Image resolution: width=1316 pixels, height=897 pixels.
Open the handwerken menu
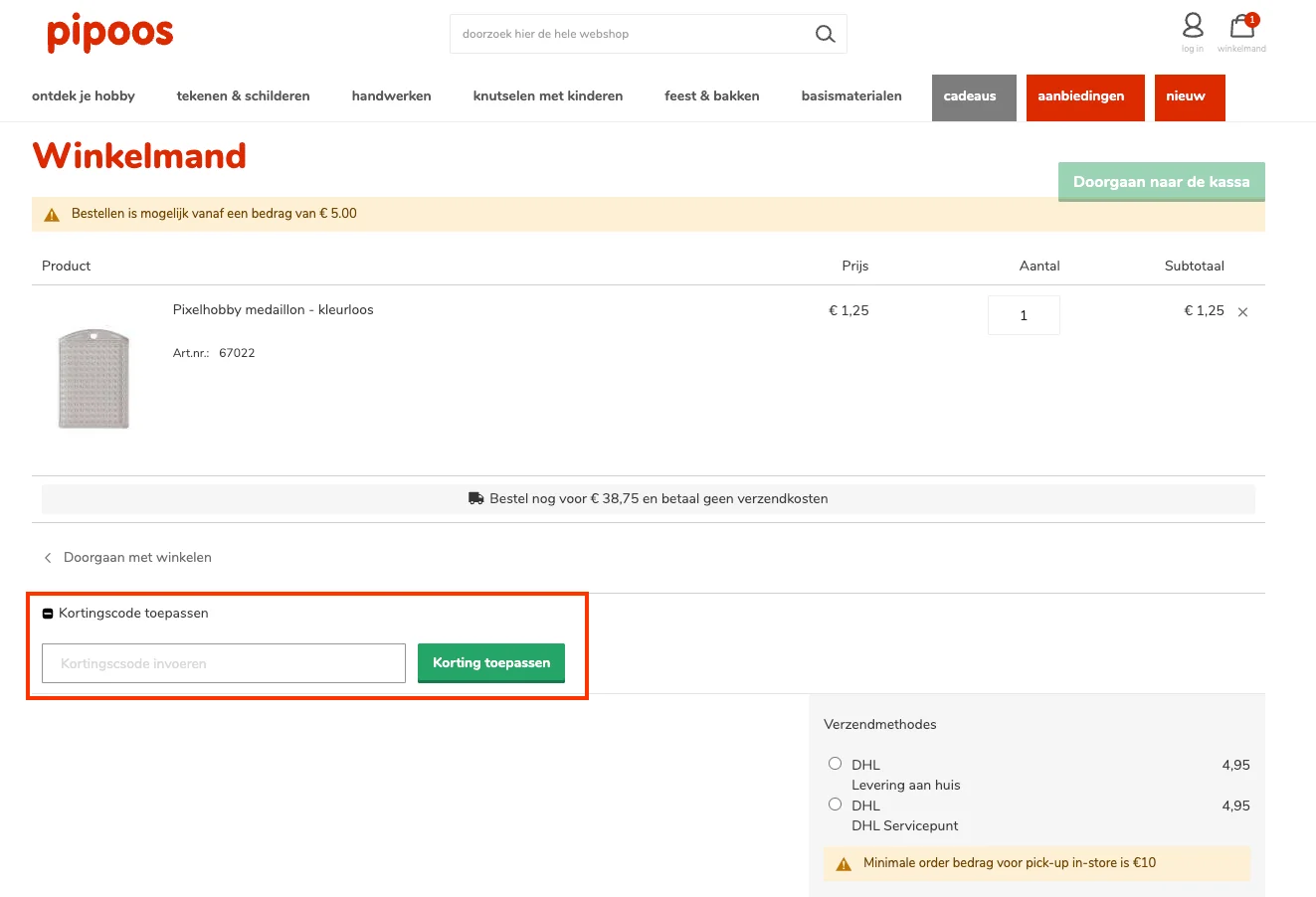tap(391, 96)
